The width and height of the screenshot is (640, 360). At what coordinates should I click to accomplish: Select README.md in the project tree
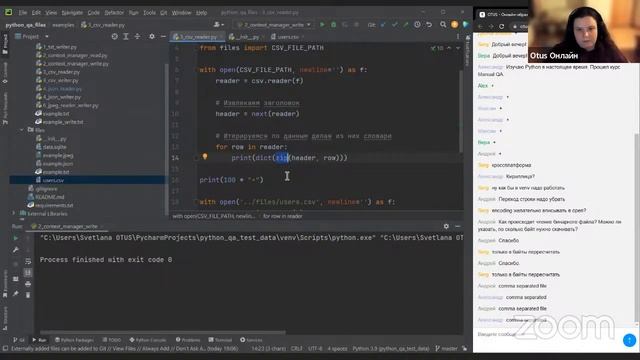tap(49, 197)
